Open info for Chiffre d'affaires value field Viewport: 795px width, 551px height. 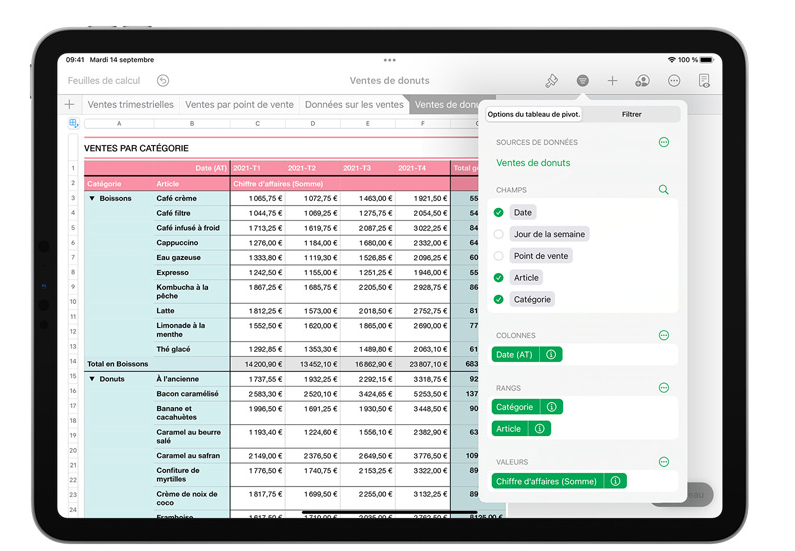pyautogui.click(x=615, y=481)
